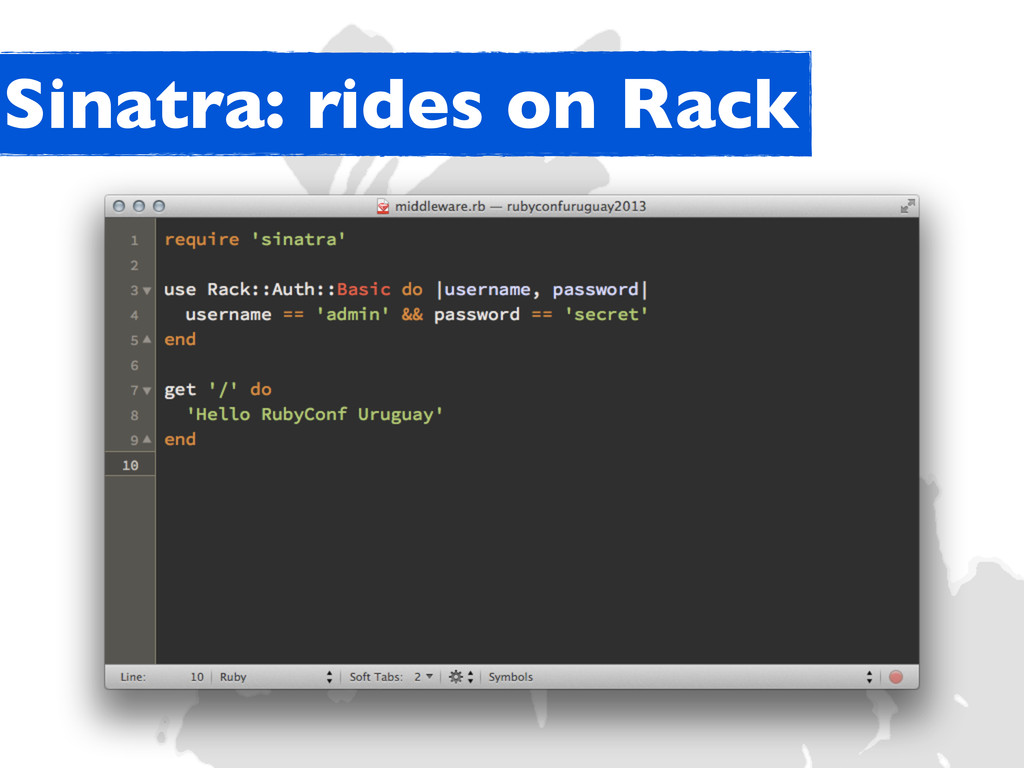Click the 'password|' block parameter on line 3

pyautogui.click(x=600, y=289)
